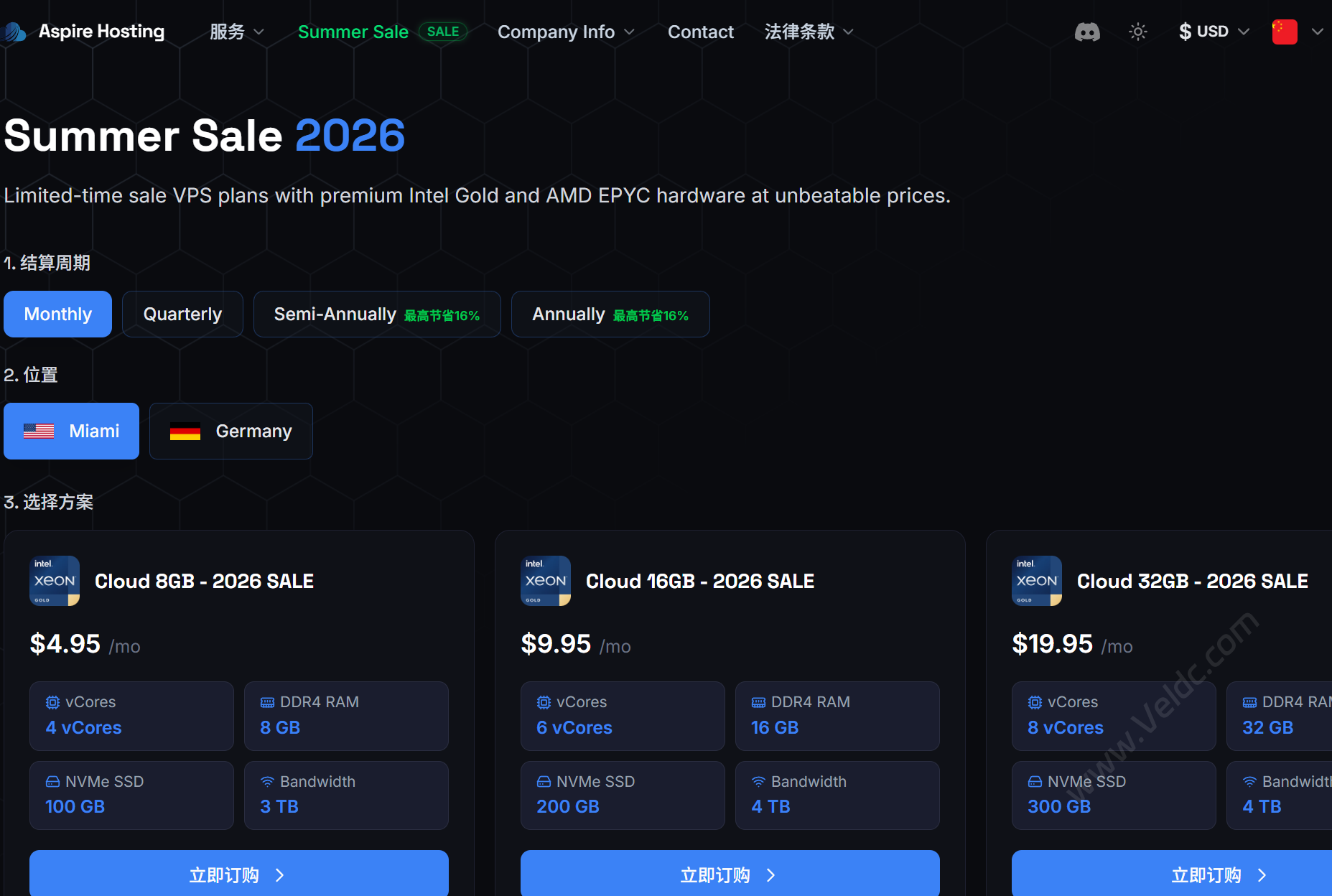Select Monthly billing cycle
1332x896 pixels.
[57, 314]
